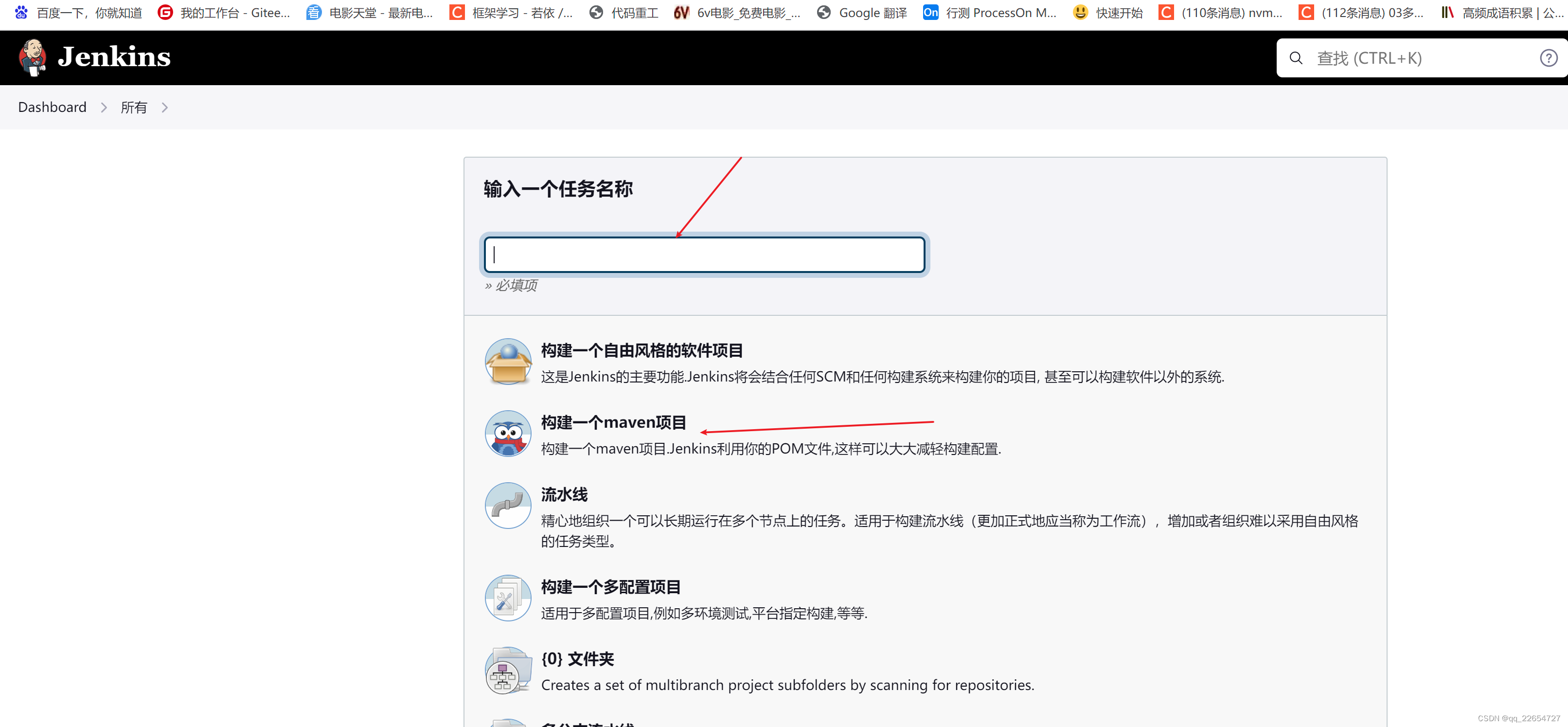Choose 构建一个自由风格的软件项目 option

pyautogui.click(x=641, y=351)
